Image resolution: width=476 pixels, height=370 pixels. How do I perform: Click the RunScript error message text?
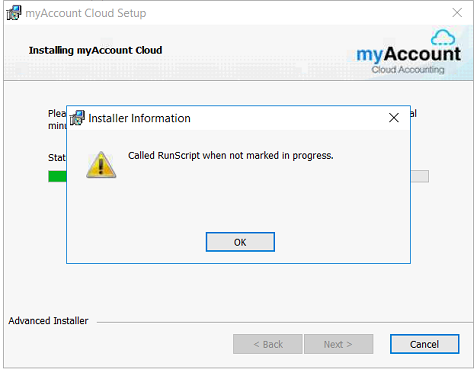231,156
